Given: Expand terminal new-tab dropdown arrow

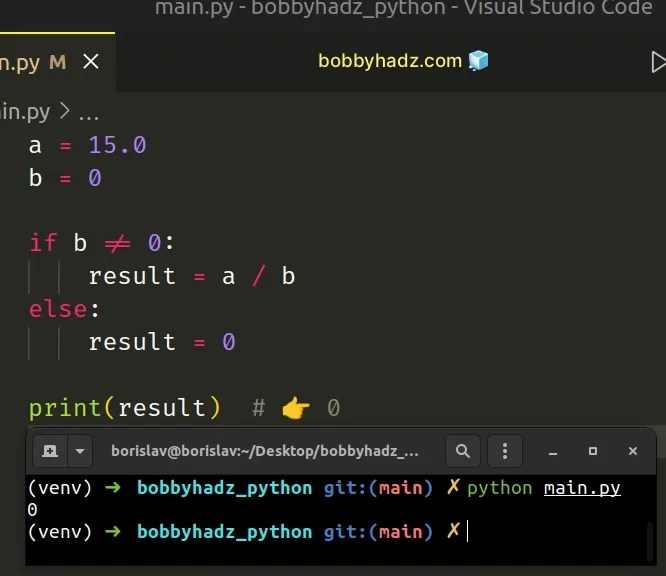Looking at the screenshot, I should pos(80,451).
